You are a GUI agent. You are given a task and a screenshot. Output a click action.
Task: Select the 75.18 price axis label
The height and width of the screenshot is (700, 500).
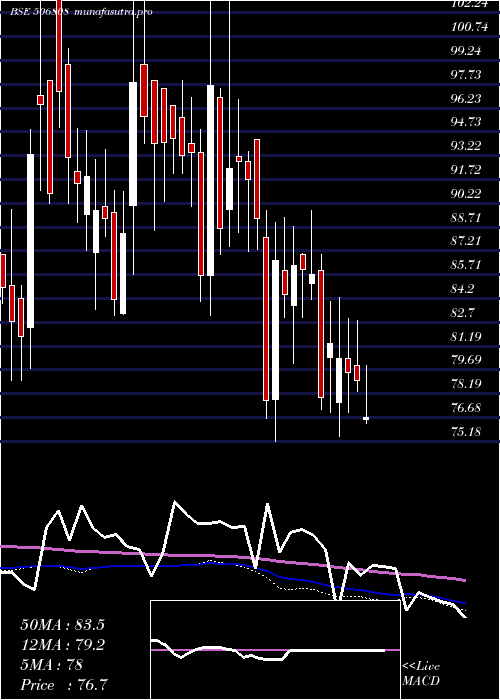466,432
